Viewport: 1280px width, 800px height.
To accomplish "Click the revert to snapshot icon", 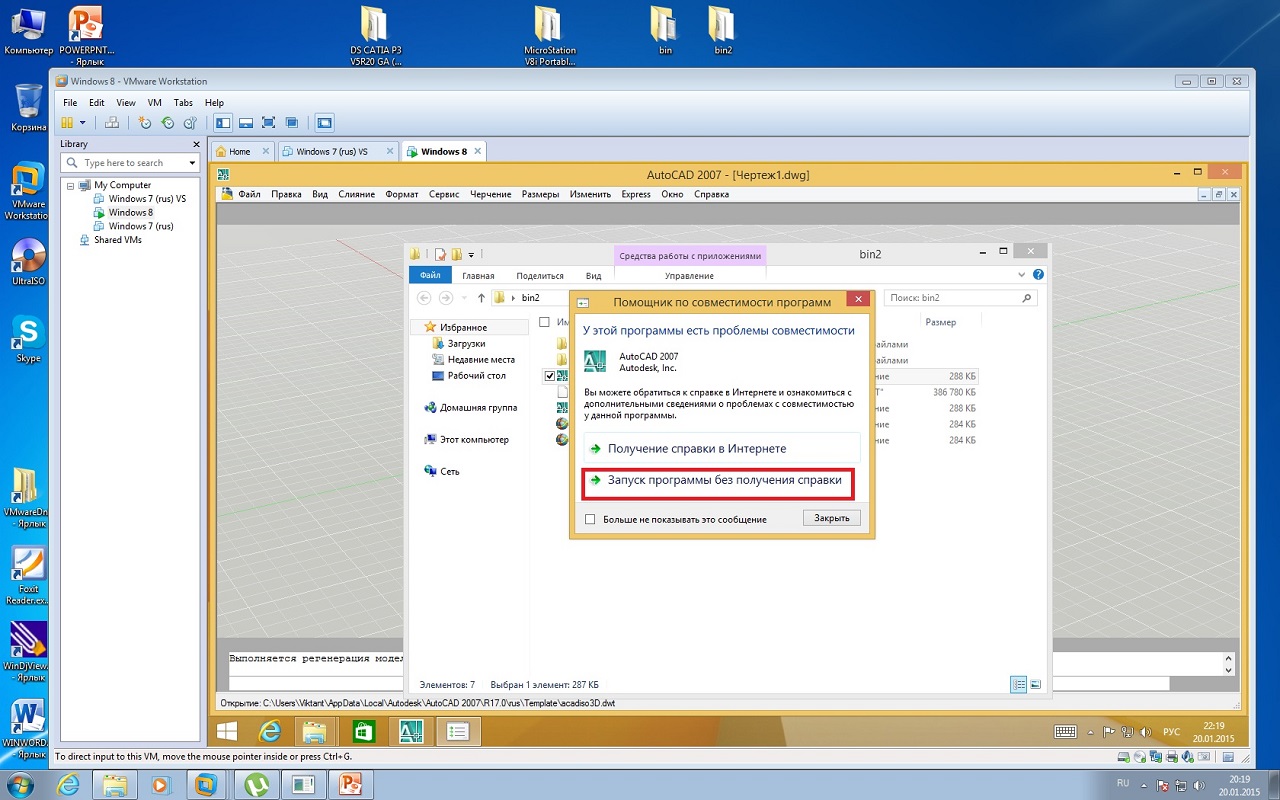I will (167, 123).
